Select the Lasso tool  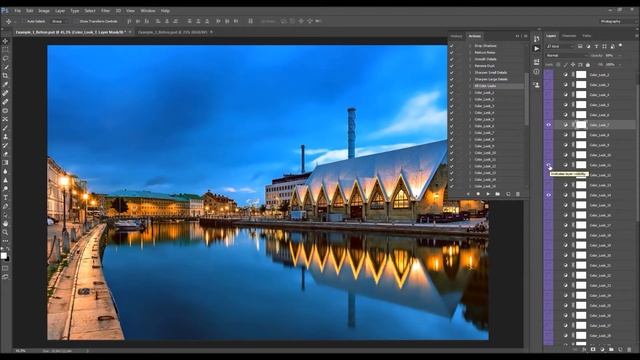(5, 58)
